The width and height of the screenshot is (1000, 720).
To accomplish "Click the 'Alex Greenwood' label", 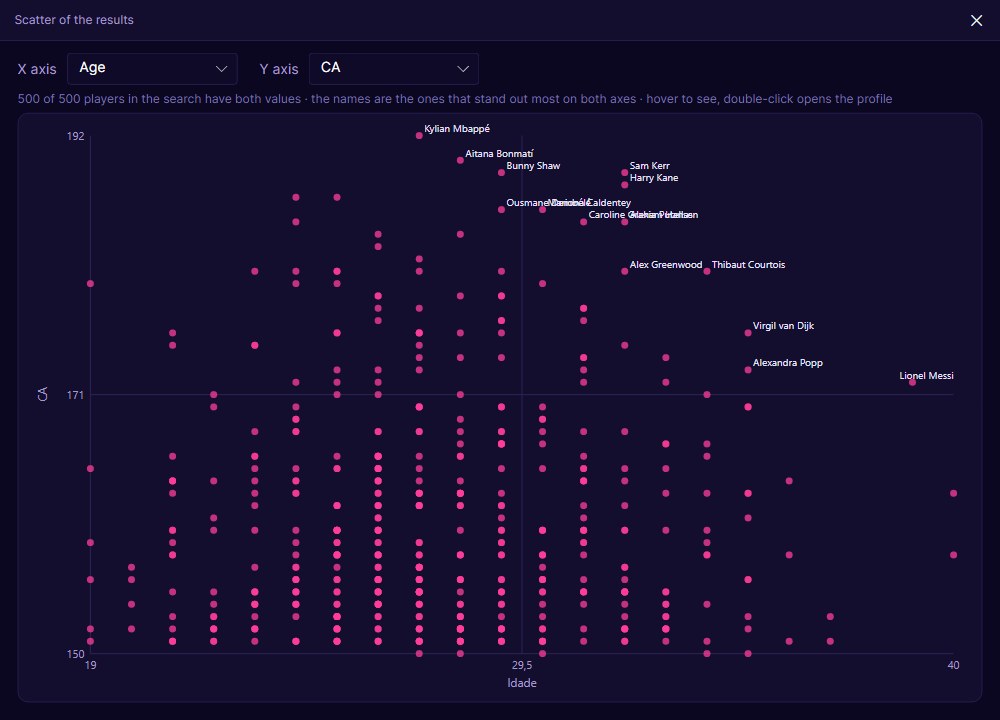I will [x=666, y=265].
